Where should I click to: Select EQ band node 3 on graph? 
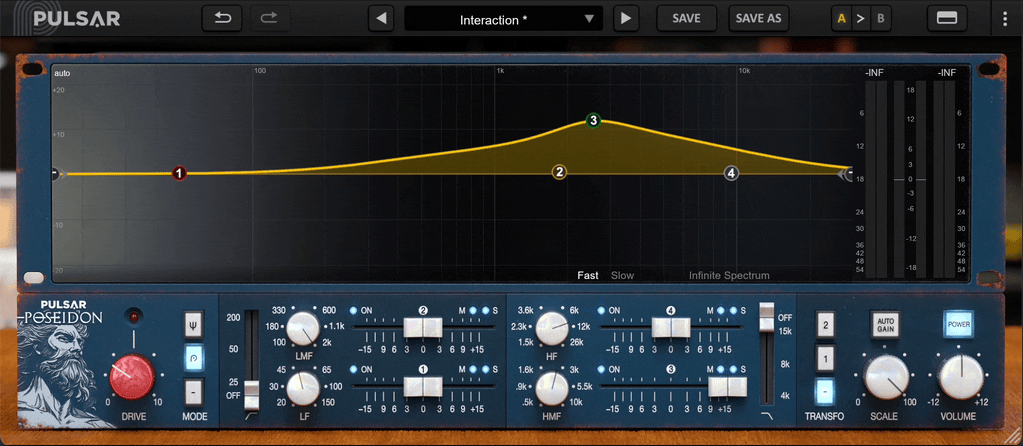[593, 121]
